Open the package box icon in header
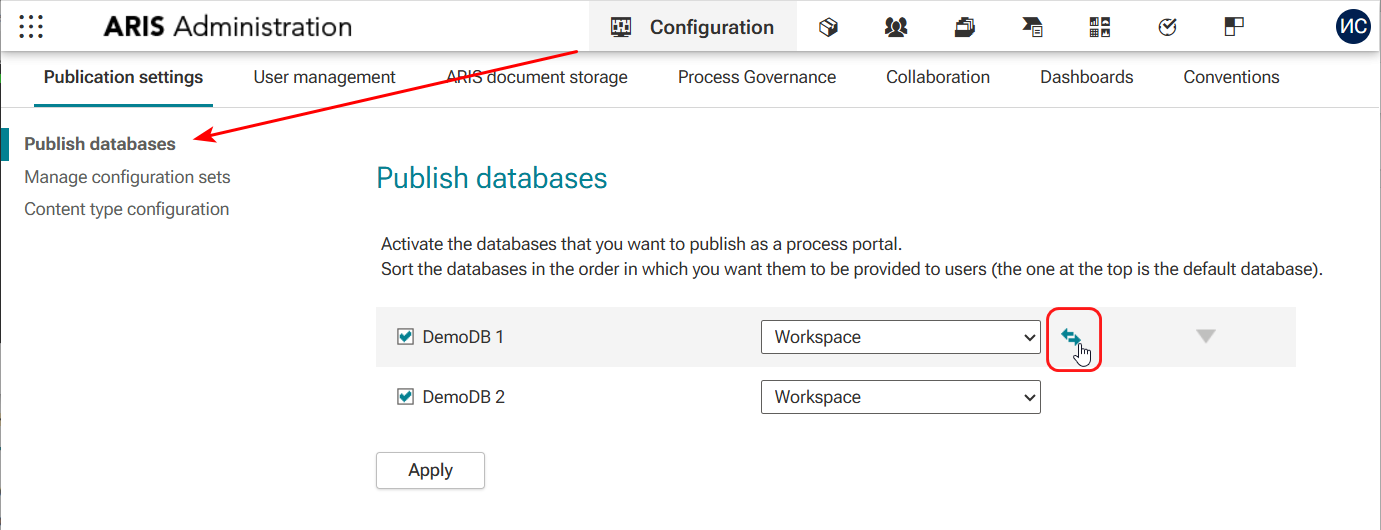The height and width of the screenshot is (530, 1381). (x=828, y=27)
